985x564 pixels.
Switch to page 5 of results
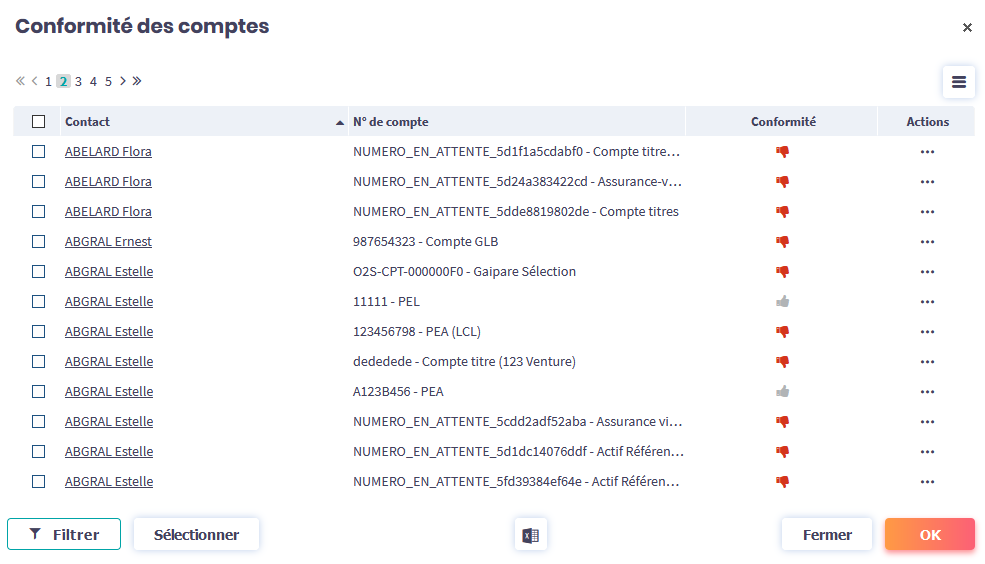pyautogui.click(x=108, y=82)
